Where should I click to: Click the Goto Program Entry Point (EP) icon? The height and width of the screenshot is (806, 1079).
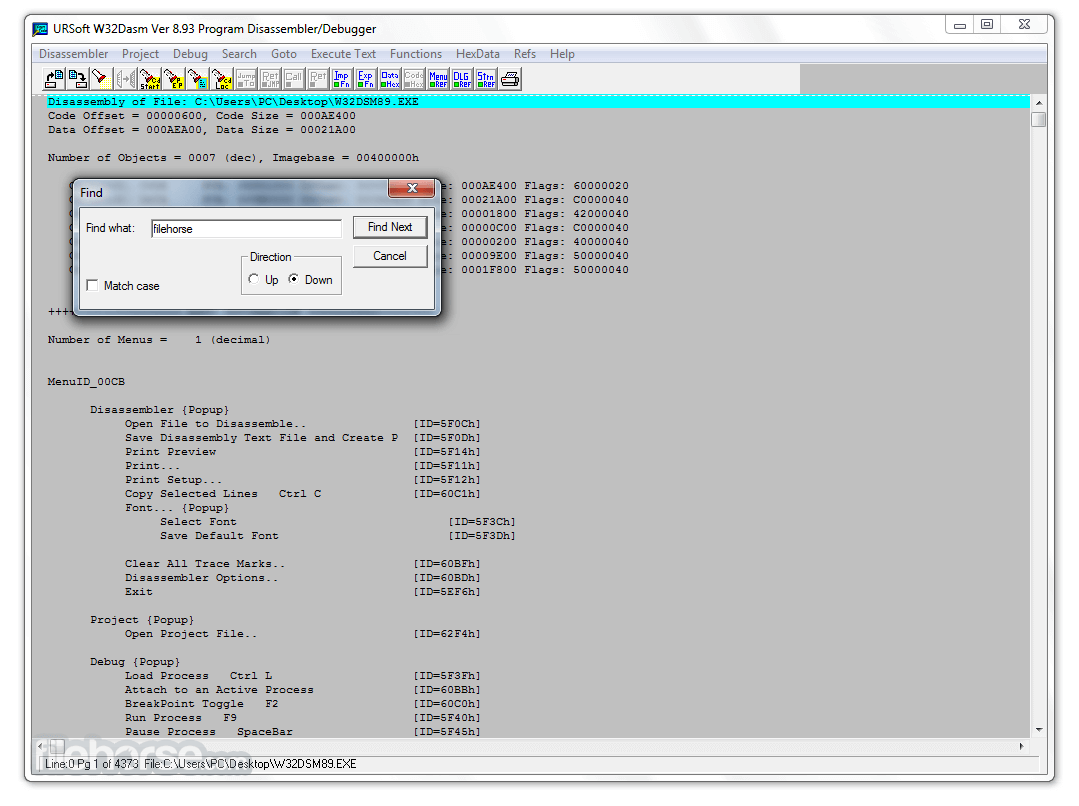[x=174, y=79]
